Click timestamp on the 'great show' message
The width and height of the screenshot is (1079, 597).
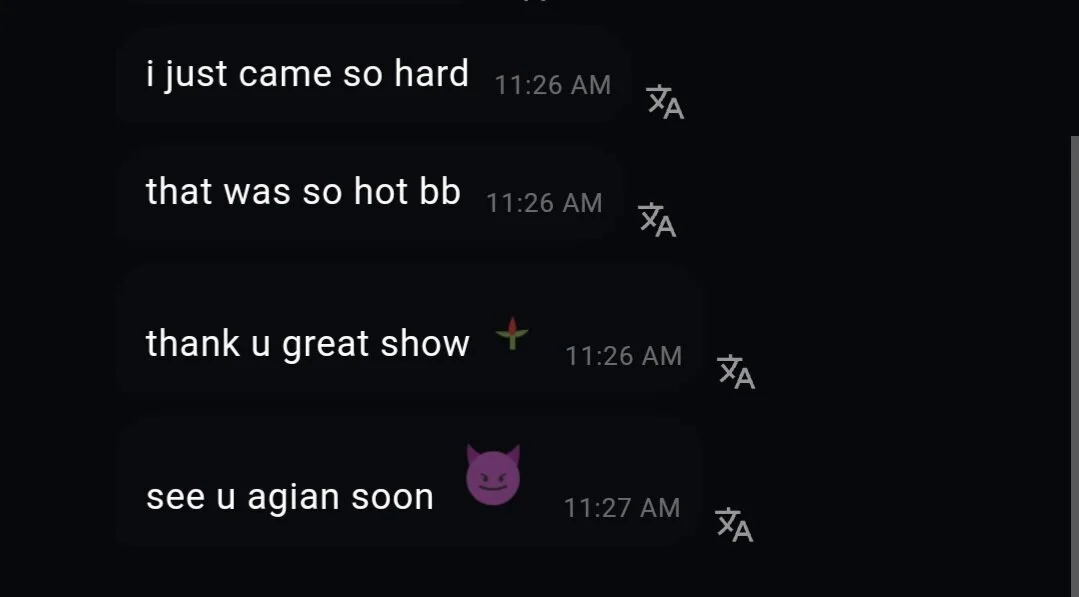click(x=623, y=356)
